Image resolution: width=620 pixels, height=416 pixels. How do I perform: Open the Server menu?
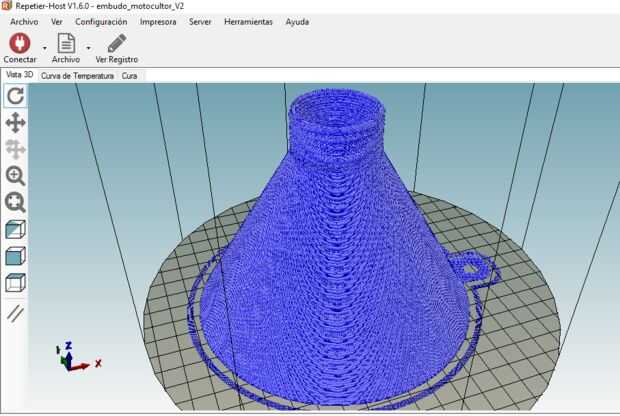(x=200, y=22)
